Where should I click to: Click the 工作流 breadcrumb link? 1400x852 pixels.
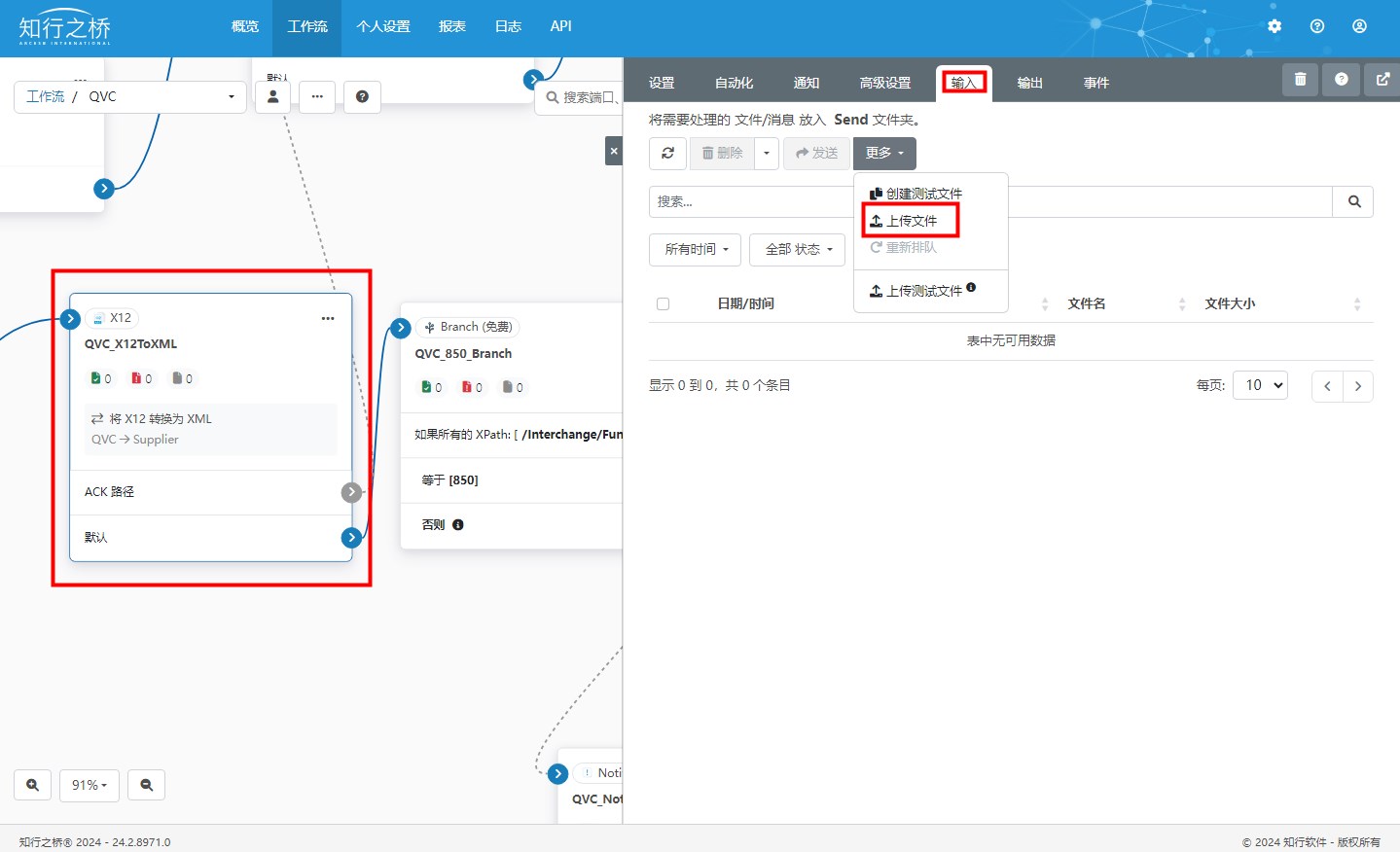[x=45, y=97]
